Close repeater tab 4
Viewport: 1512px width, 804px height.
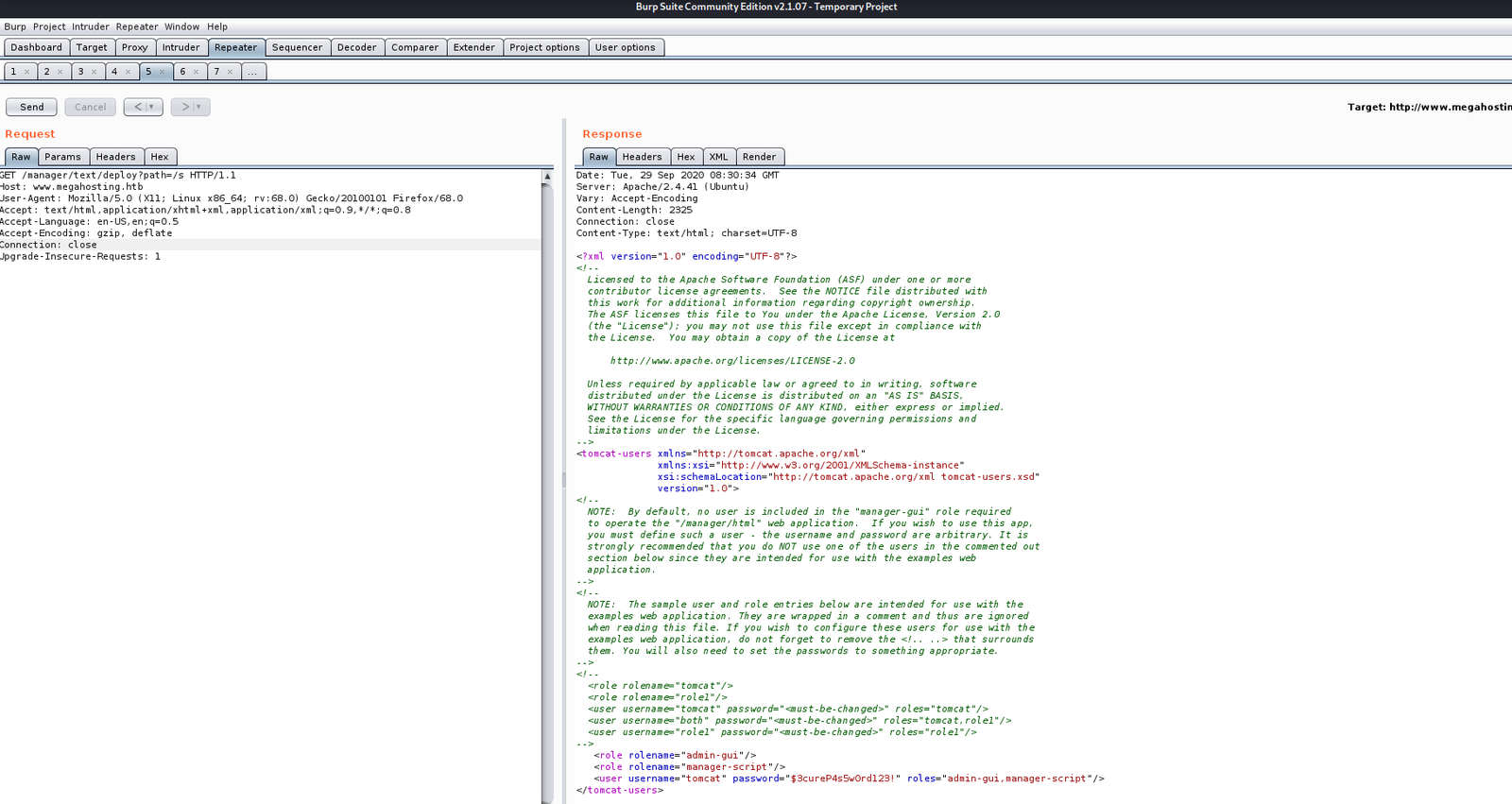[129, 72]
